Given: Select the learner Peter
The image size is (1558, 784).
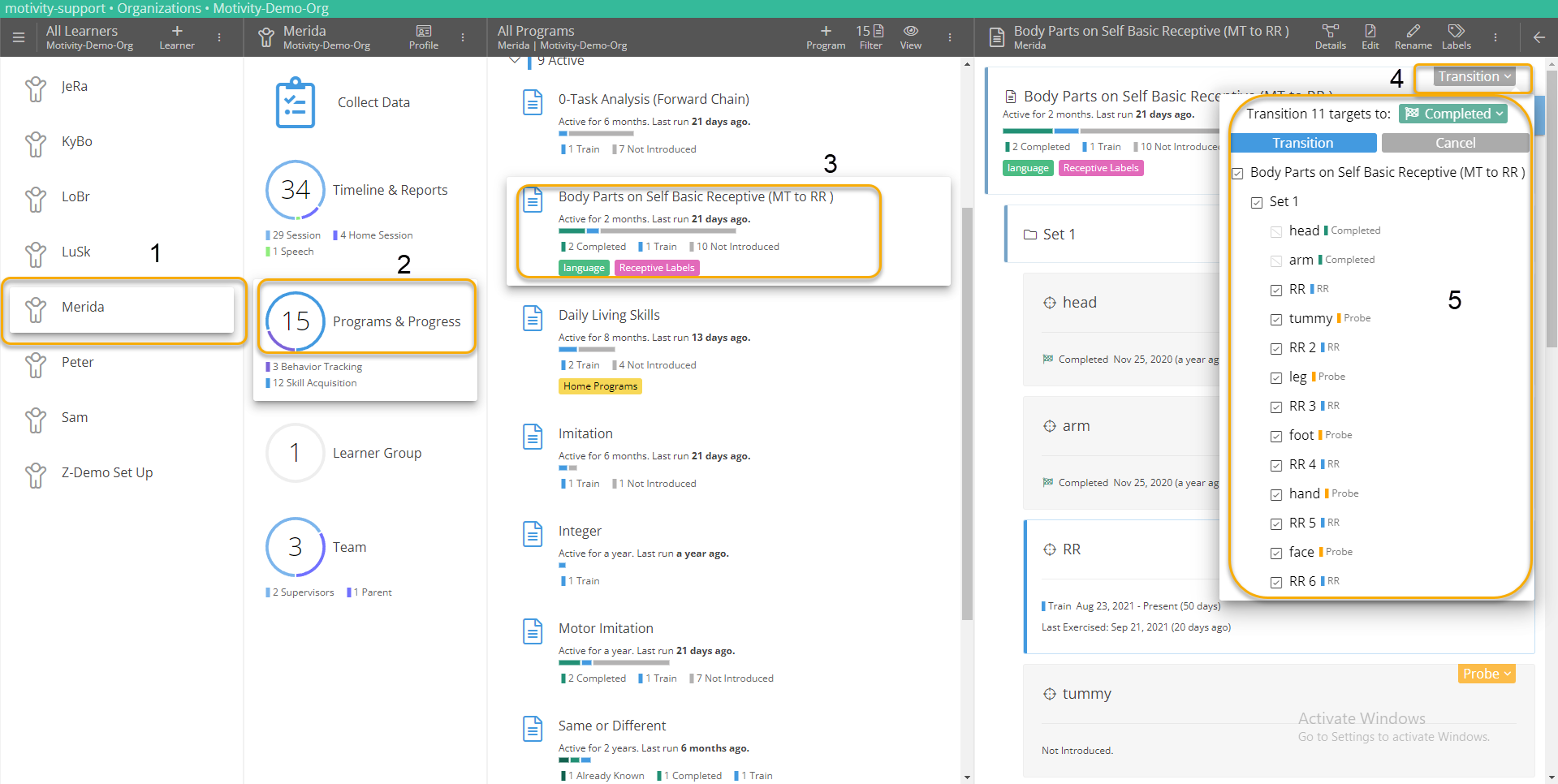Looking at the screenshot, I should 77,362.
